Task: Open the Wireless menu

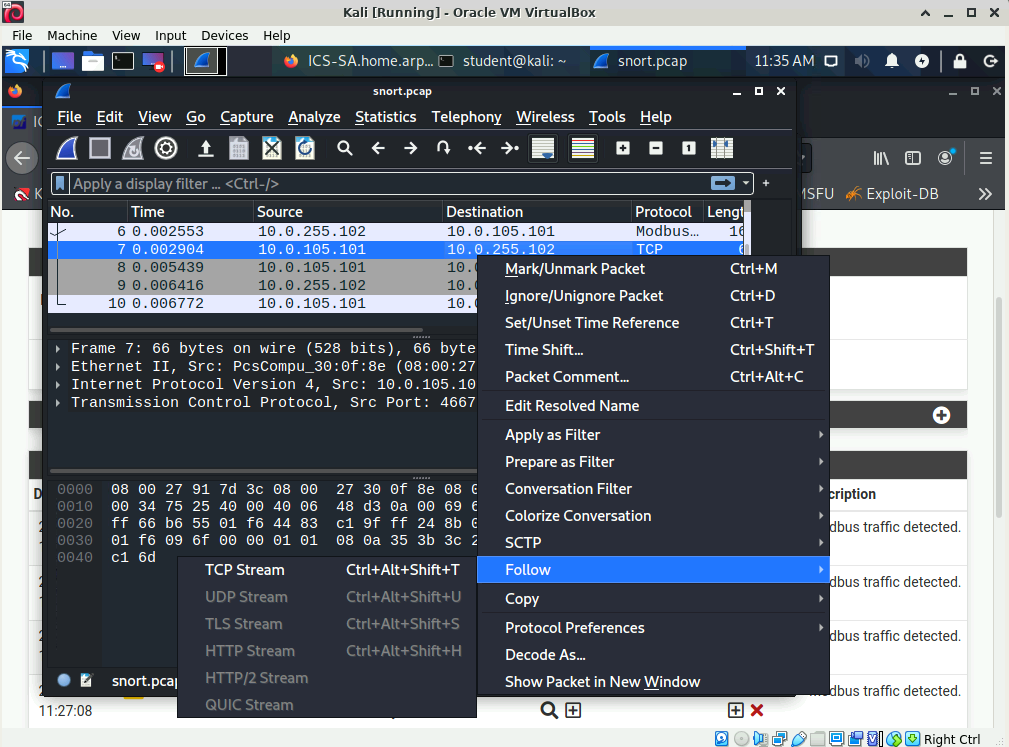Action: pyautogui.click(x=545, y=117)
